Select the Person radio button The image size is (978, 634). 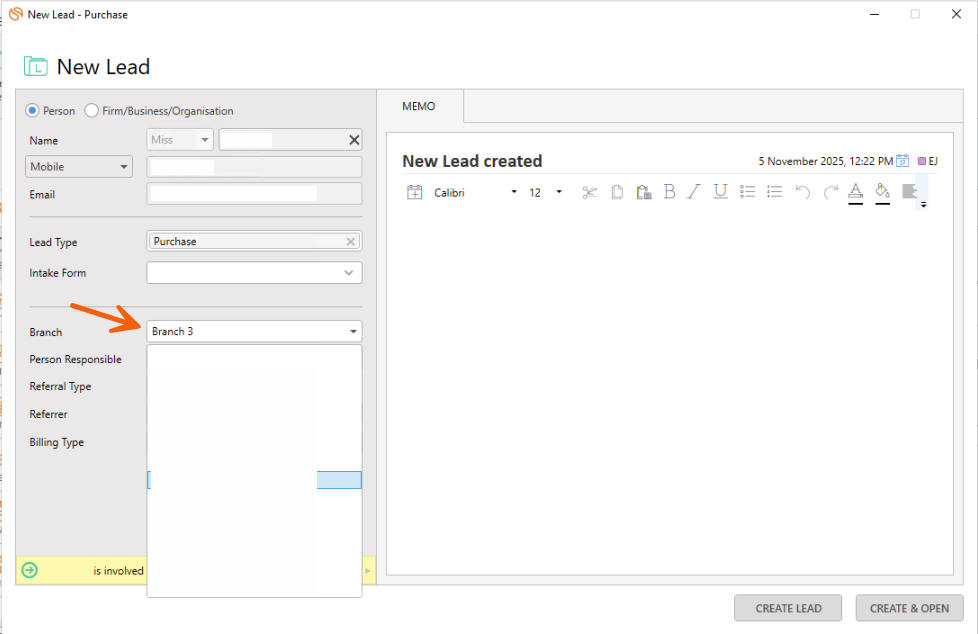pyautogui.click(x=32, y=111)
